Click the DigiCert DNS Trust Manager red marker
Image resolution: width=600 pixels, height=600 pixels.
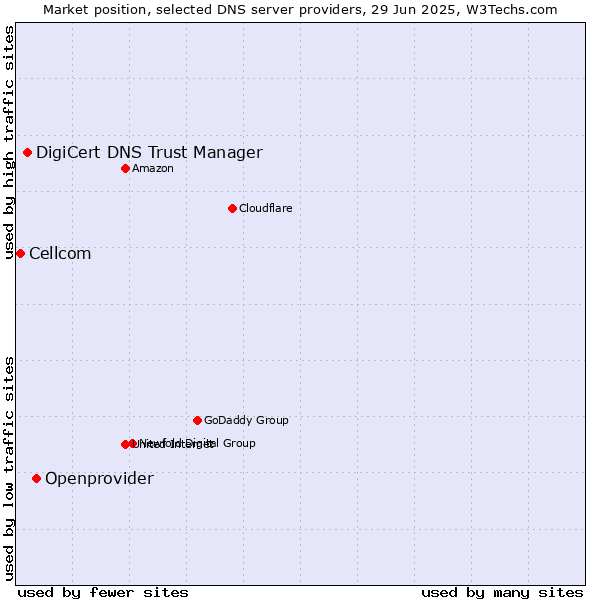coord(28,153)
